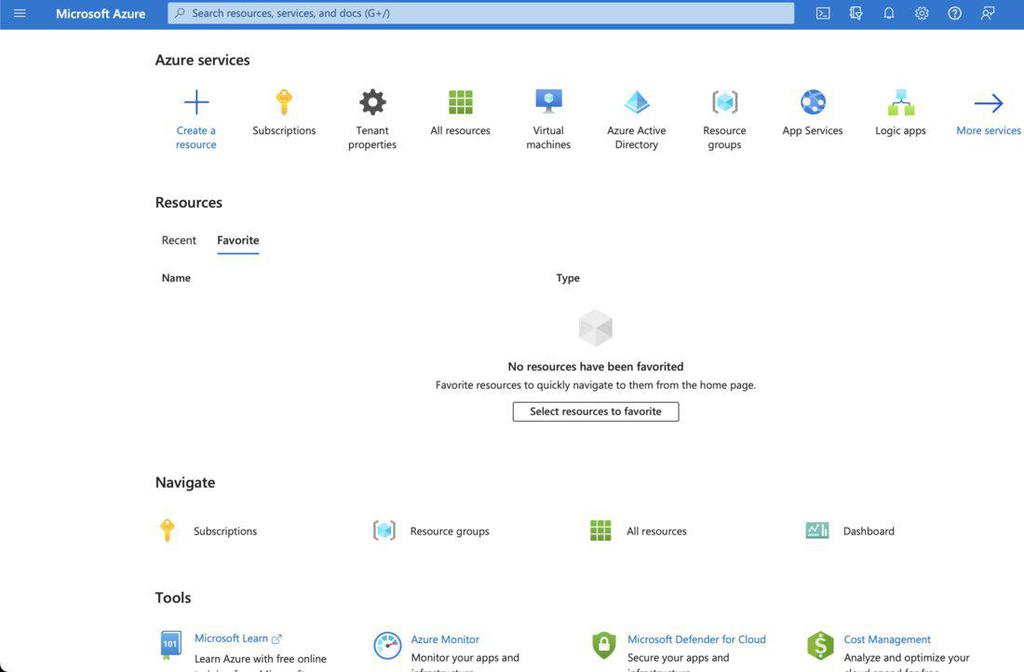Open the Help question mark icon
Viewport: 1024px width, 672px height.
[x=954, y=13]
